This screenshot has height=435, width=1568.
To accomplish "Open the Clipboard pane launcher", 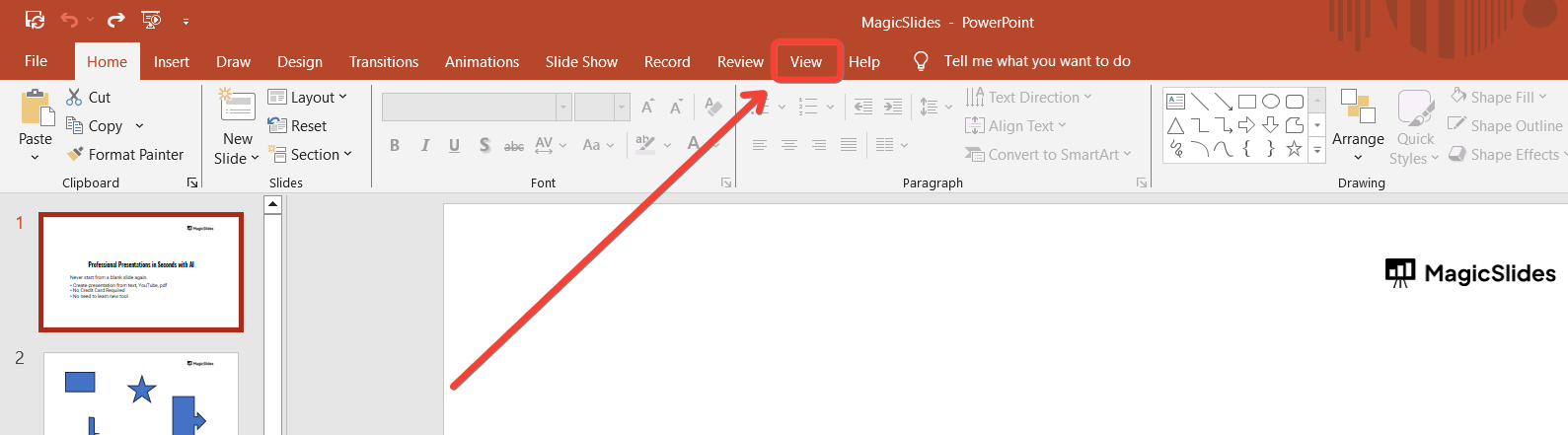I will (192, 182).
